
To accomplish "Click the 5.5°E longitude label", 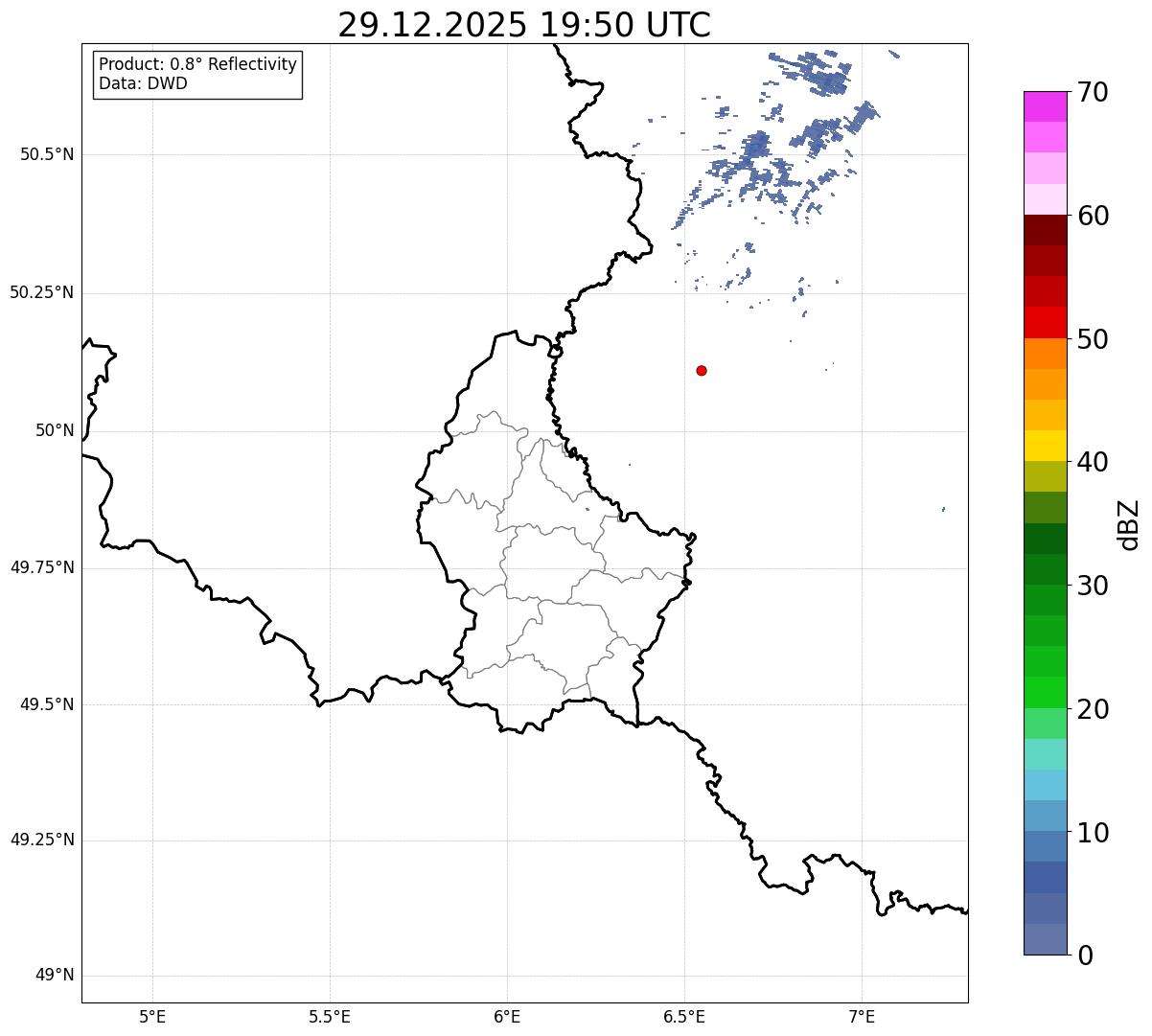I will click(x=330, y=1016).
